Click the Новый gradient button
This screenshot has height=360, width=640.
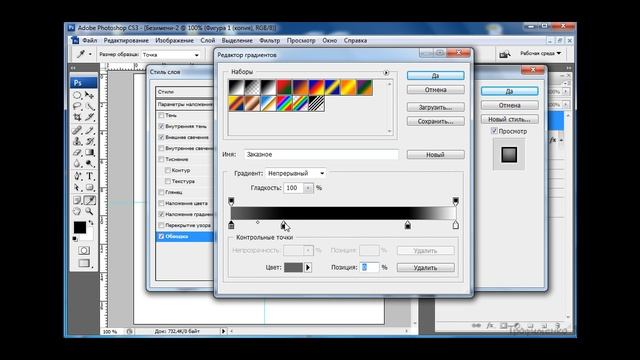pyautogui.click(x=436, y=155)
